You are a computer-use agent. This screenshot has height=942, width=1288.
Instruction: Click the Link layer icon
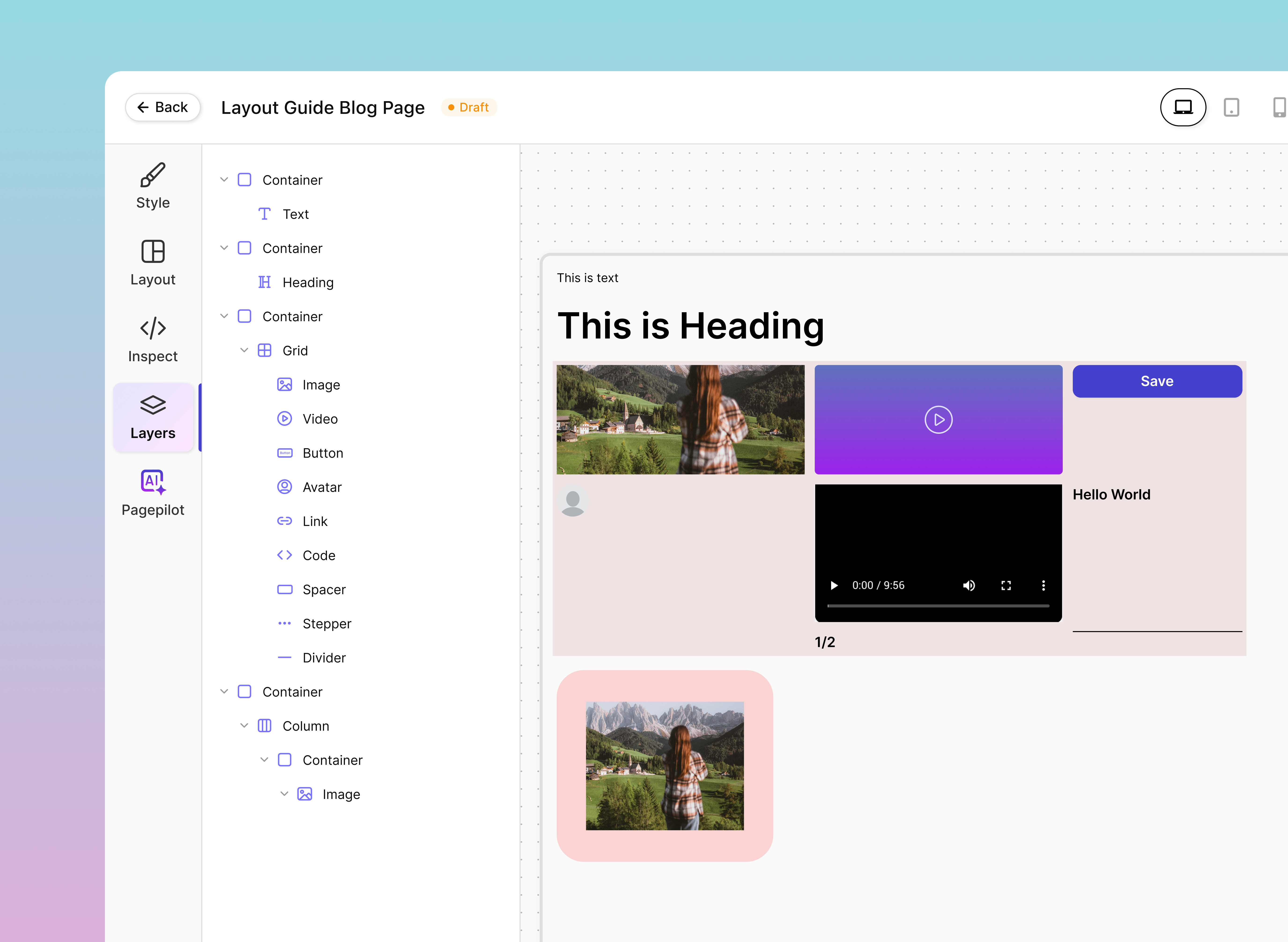(x=285, y=521)
